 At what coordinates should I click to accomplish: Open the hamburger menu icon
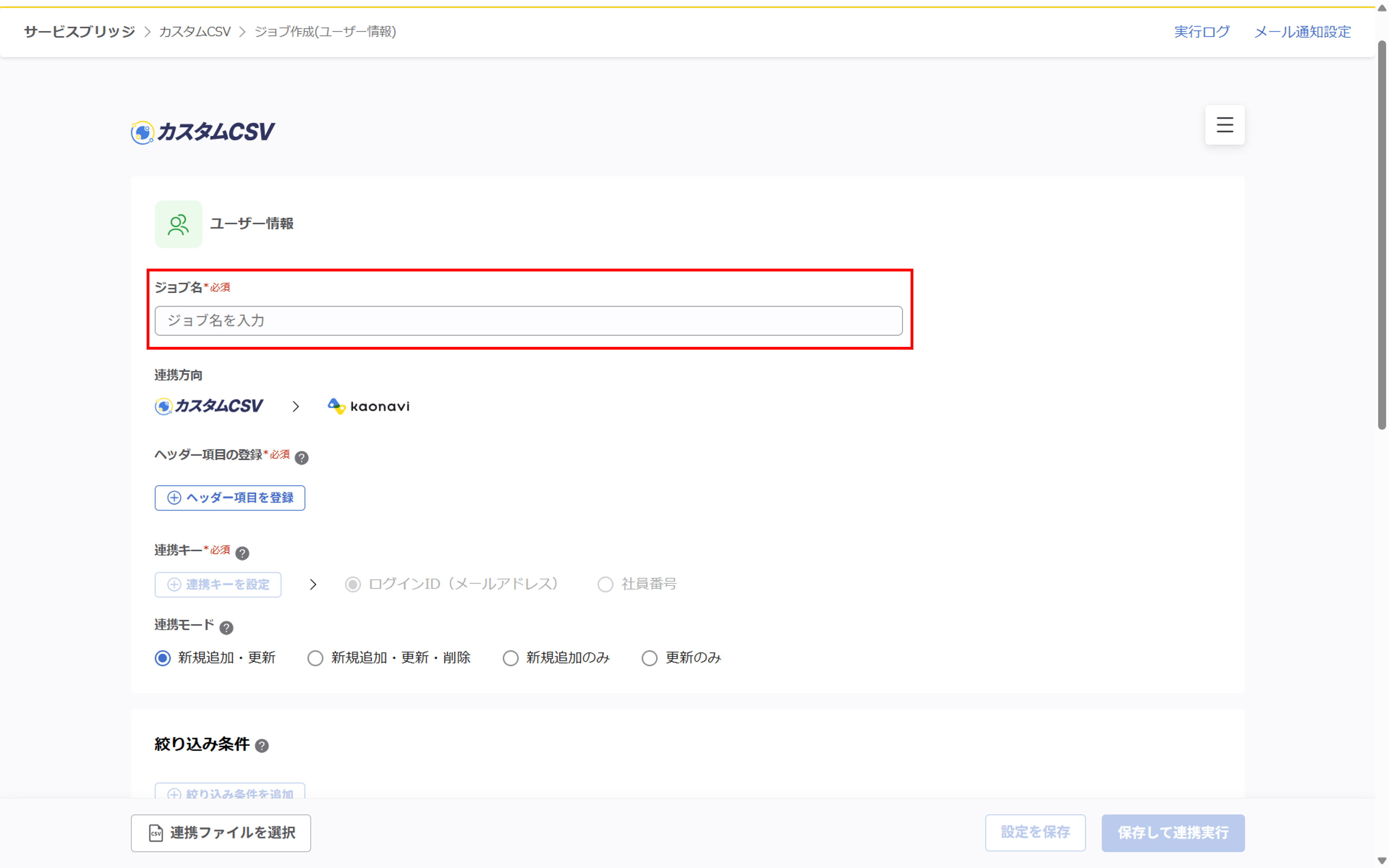1224,125
